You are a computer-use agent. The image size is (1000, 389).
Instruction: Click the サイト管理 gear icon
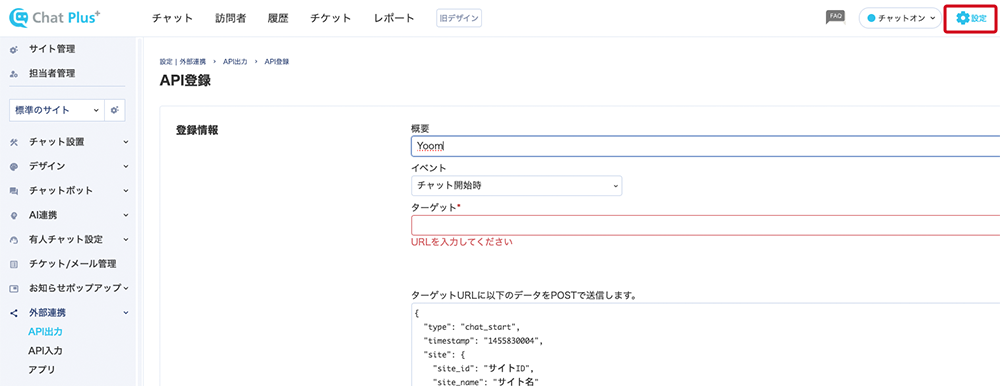pos(14,50)
